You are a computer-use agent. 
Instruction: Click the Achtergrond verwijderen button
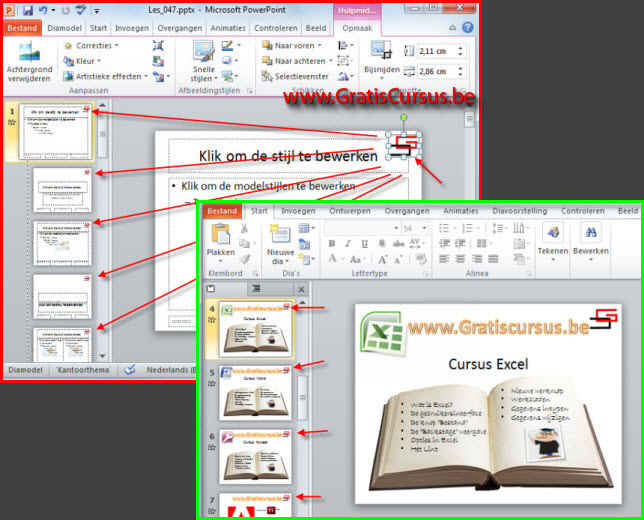(29, 62)
